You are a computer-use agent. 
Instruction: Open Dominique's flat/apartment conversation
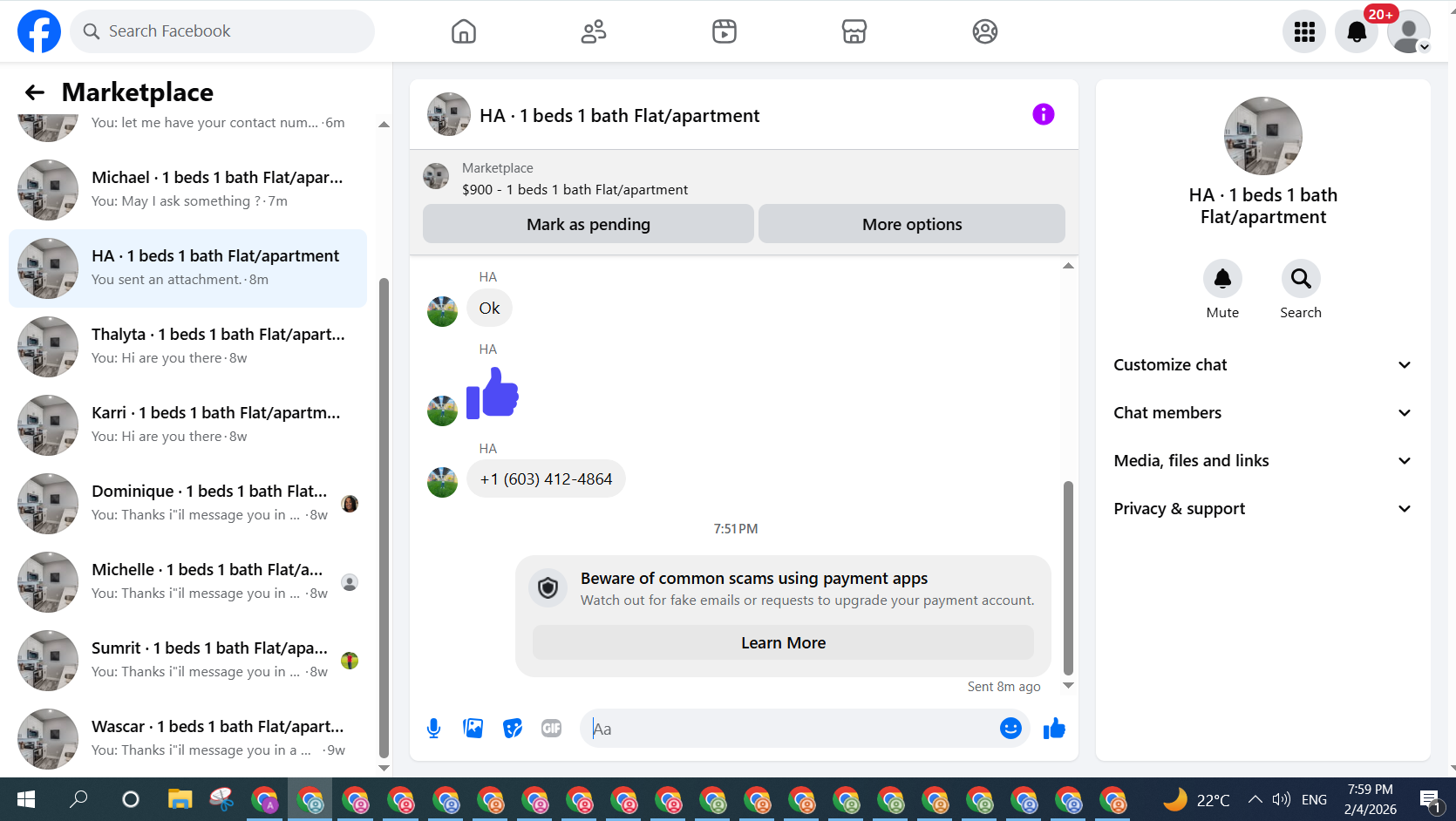coord(187,504)
